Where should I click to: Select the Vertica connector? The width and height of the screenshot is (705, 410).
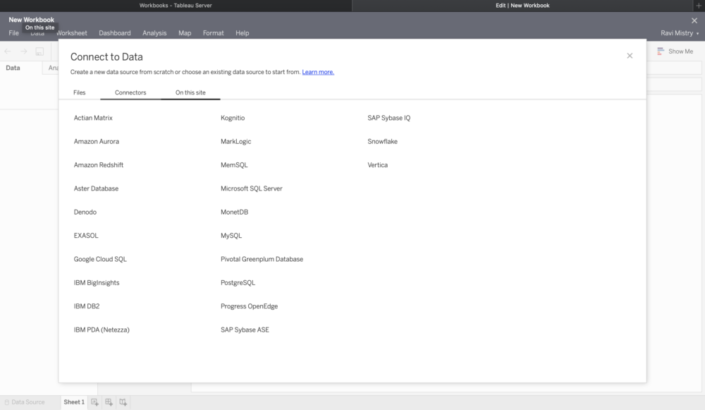point(378,165)
